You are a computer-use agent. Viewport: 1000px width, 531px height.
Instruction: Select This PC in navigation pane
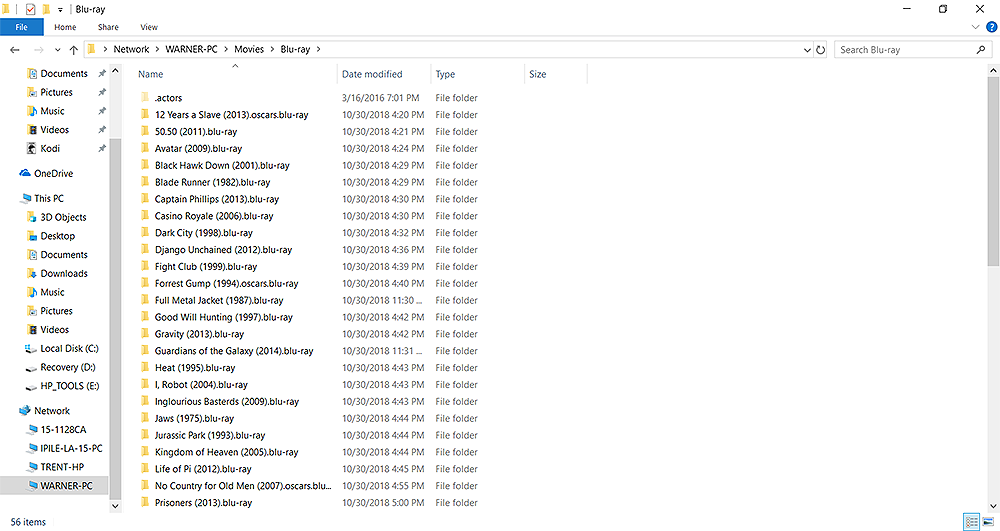tap(48, 198)
